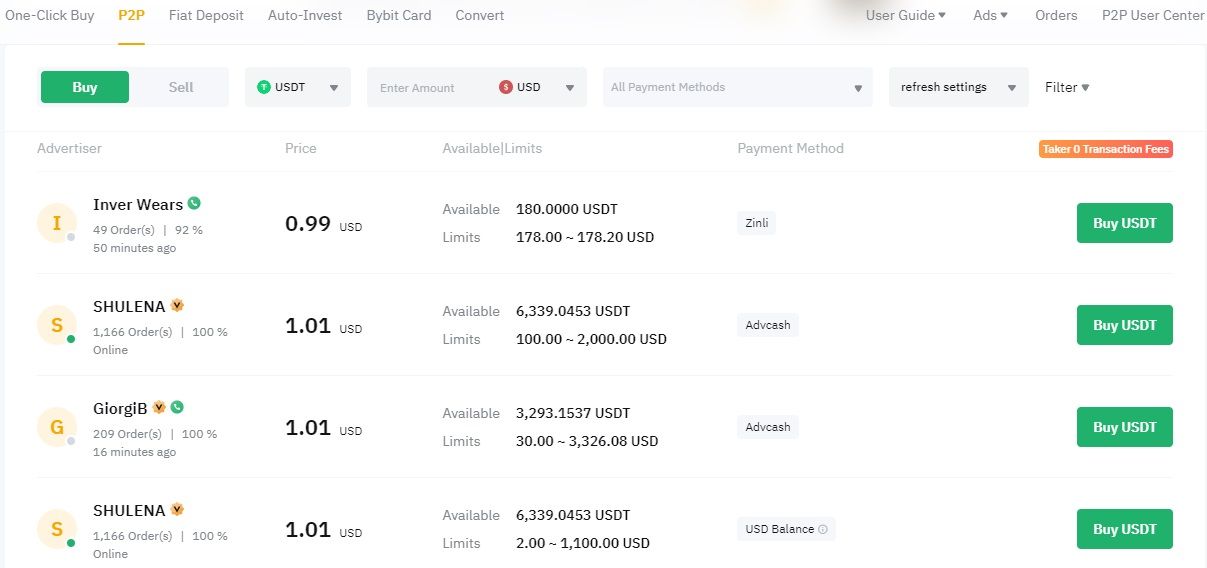Select the Buy mode toggle
Screen dimensions: 1207x568
pos(85,87)
